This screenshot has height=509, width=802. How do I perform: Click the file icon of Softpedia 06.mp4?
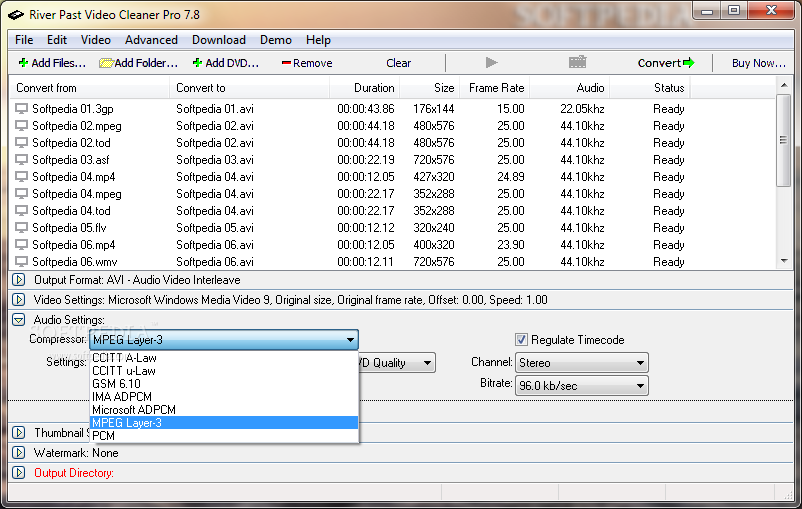[21, 245]
